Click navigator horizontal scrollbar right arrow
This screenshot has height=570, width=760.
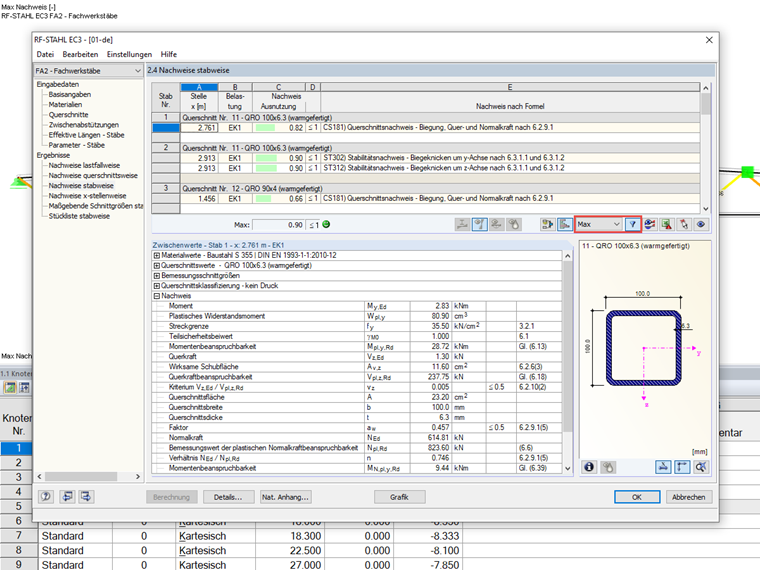(138, 476)
